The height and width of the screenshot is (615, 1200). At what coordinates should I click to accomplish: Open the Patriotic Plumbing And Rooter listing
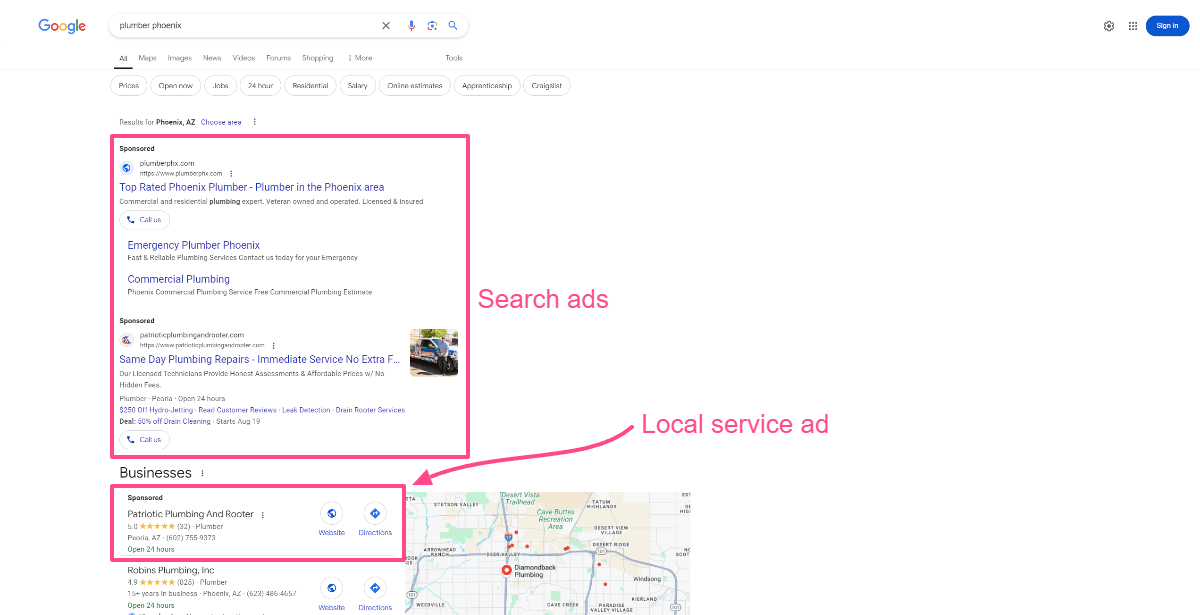191,515
